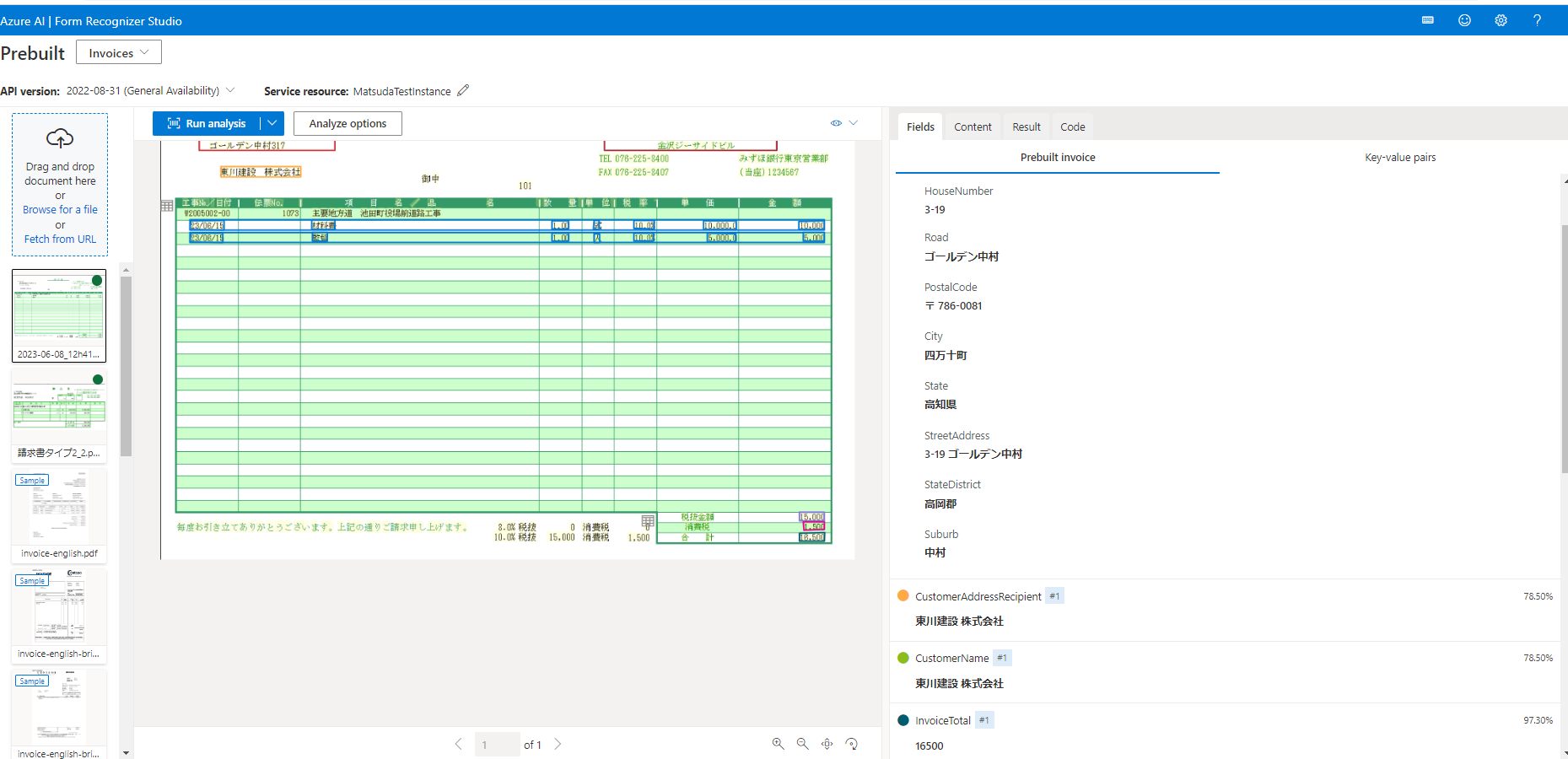Screen dimensions: 1568x759
Task: Select the 請求書タイプ2_2.p... document thumbnail
Action: [x=59, y=415]
